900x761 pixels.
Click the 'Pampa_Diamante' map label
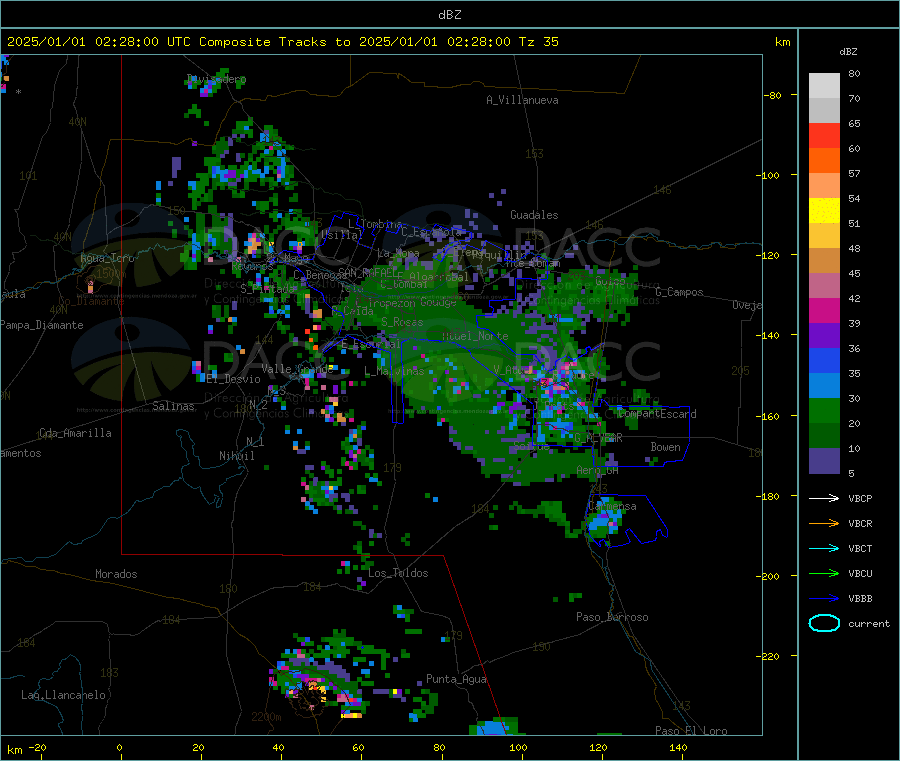click(x=41, y=325)
